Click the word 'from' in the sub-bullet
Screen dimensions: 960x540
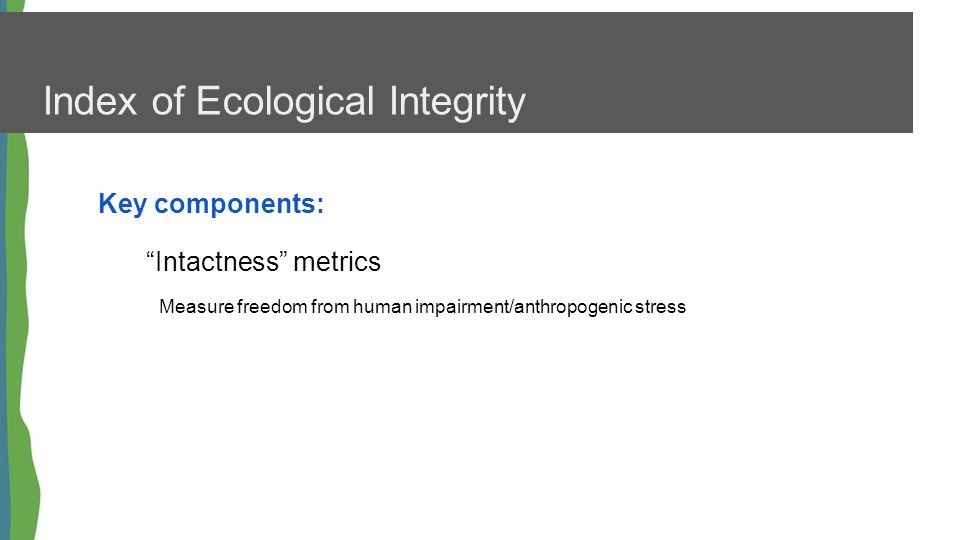coord(330,306)
